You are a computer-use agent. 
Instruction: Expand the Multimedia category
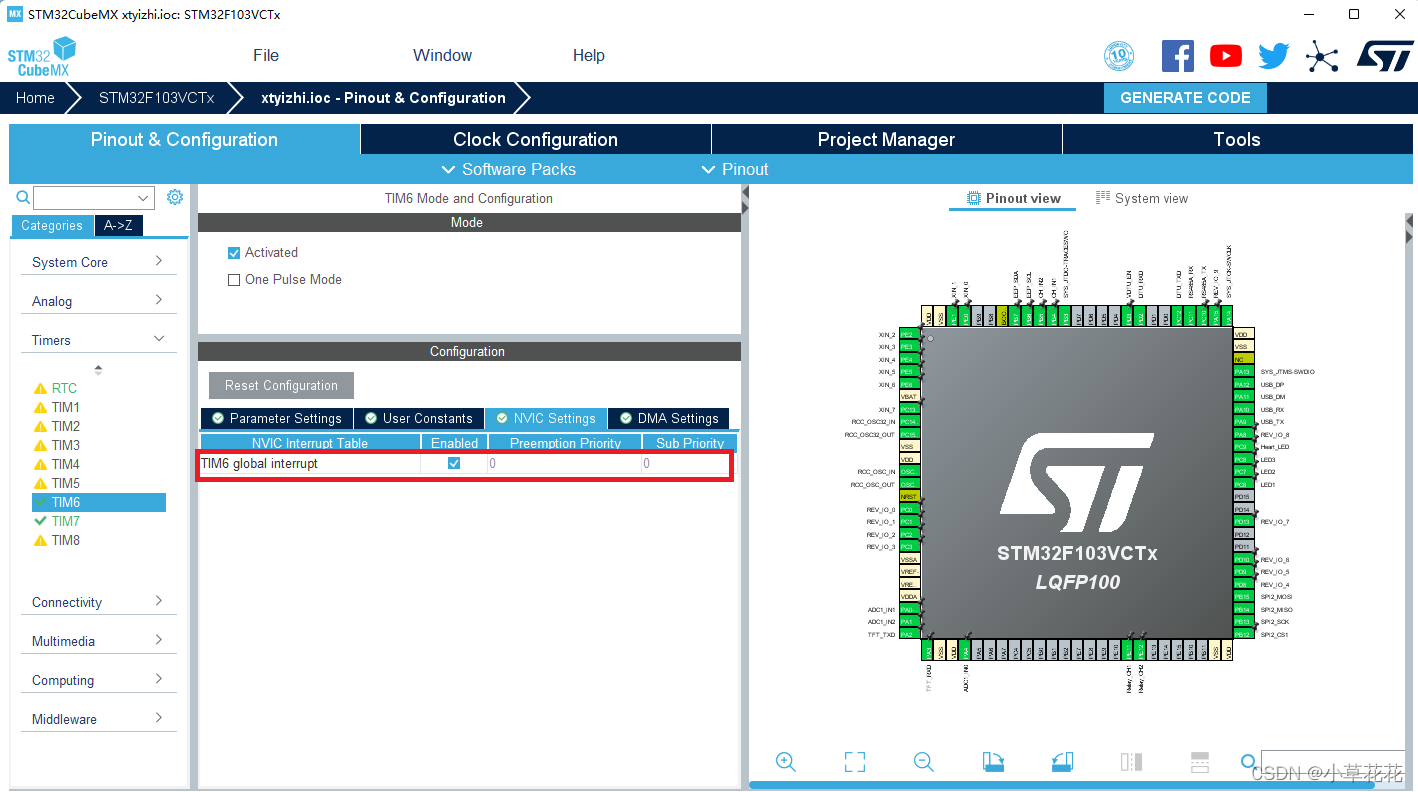pos(98,641)
